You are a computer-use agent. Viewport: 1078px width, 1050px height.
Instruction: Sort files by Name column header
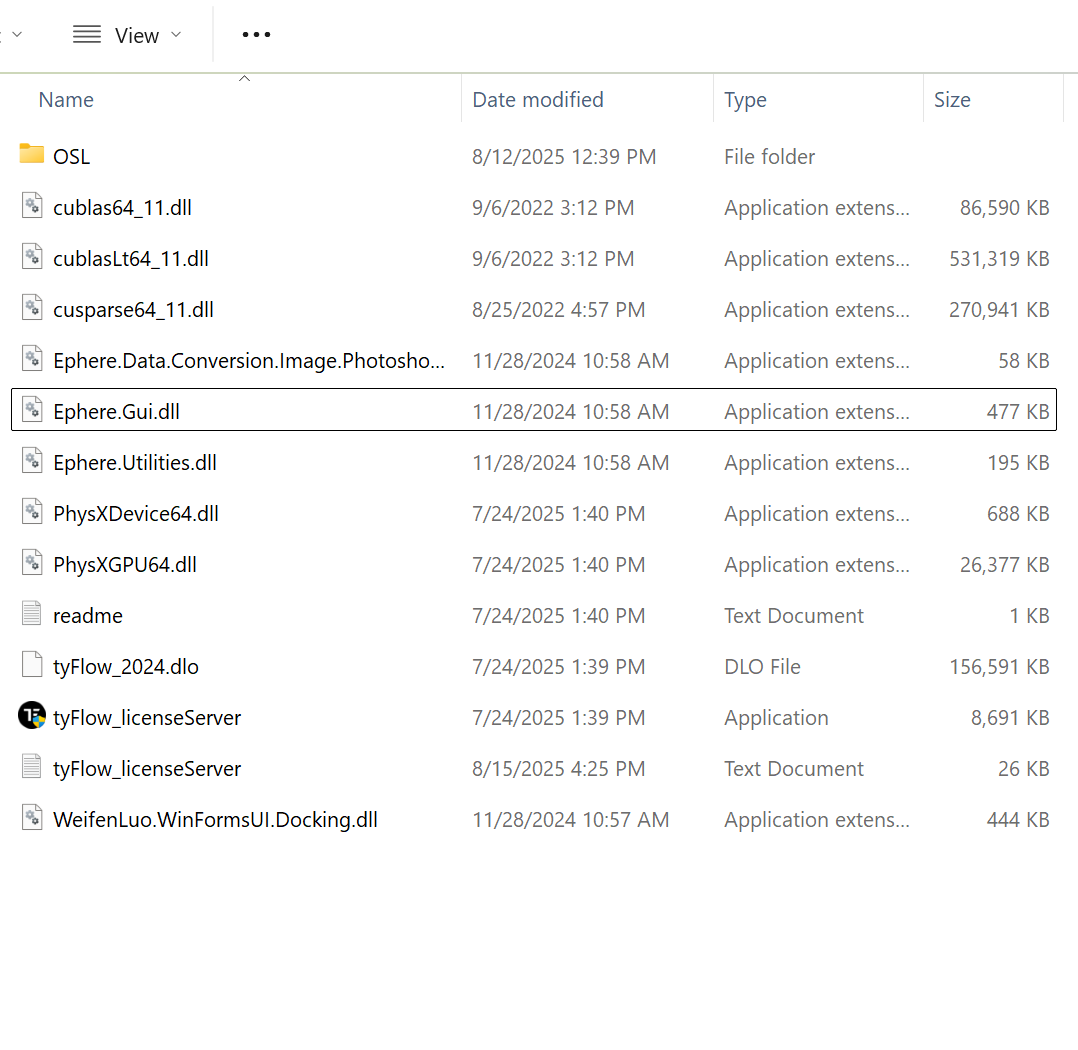(x=66, y=100)
